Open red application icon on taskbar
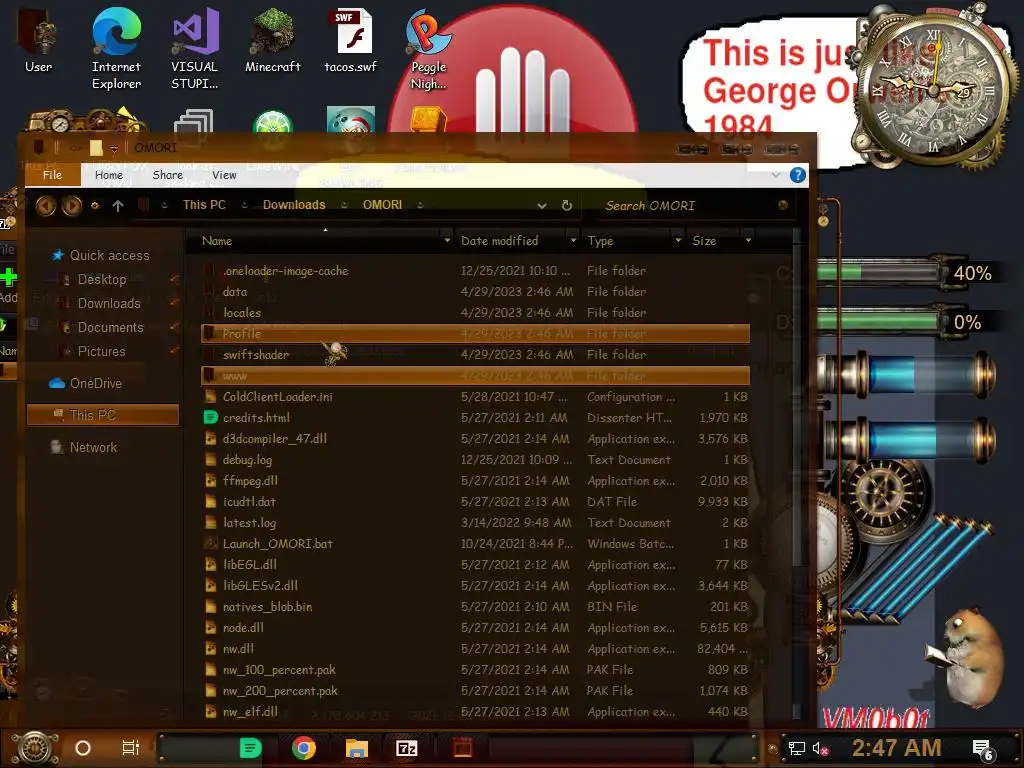1024x768 pixels. [x=462, y=748]
